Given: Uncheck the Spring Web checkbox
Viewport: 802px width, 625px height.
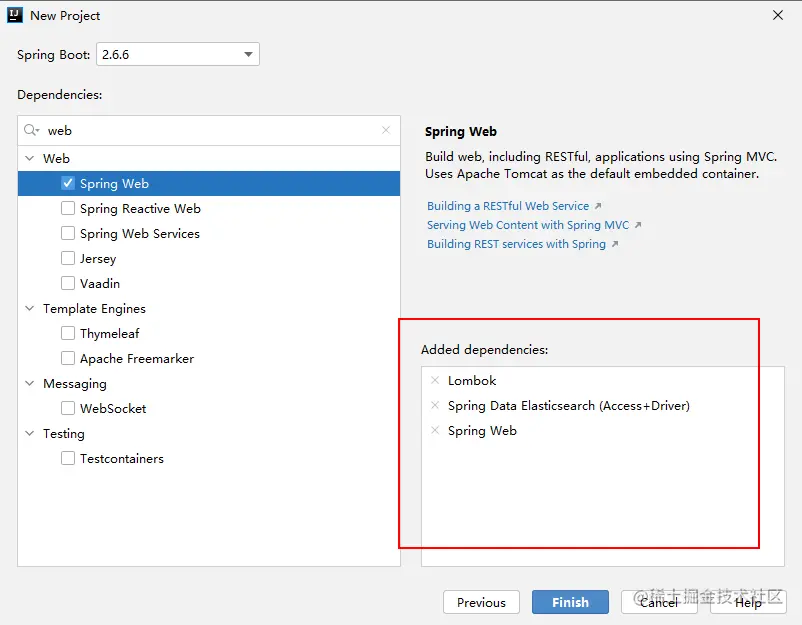Looking at the screenshot, I should [x=68, y=183].
